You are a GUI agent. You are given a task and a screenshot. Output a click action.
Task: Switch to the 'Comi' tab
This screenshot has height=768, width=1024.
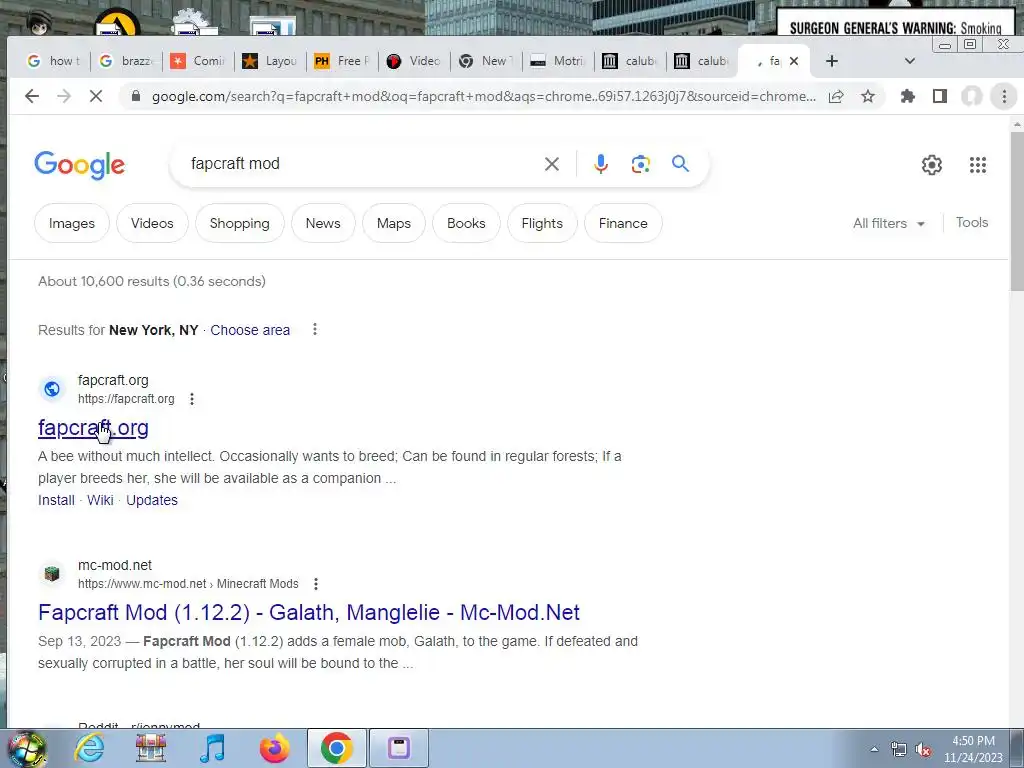(x=197, y=61)
